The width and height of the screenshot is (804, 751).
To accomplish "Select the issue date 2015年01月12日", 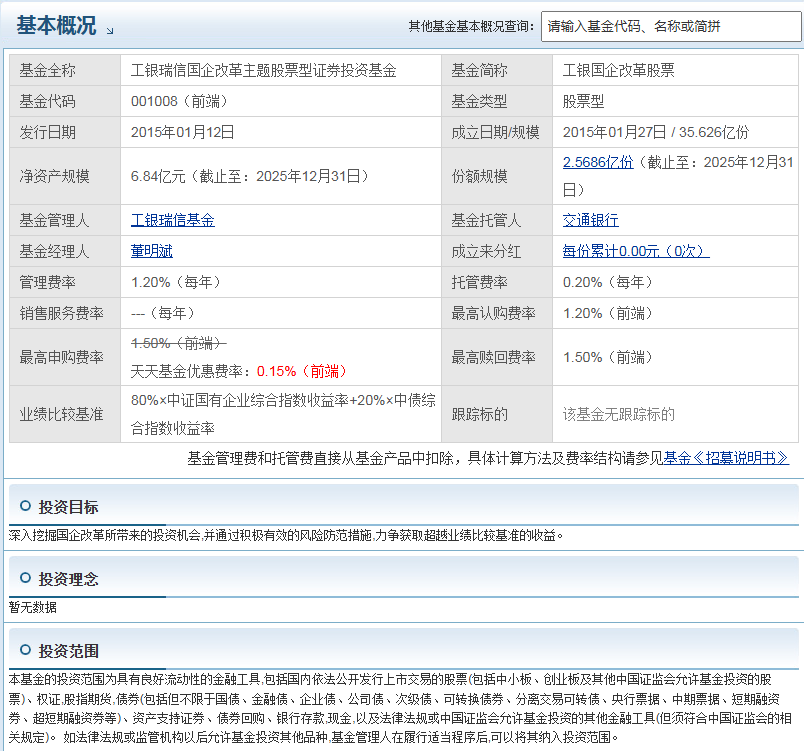I will click(183, 132).
